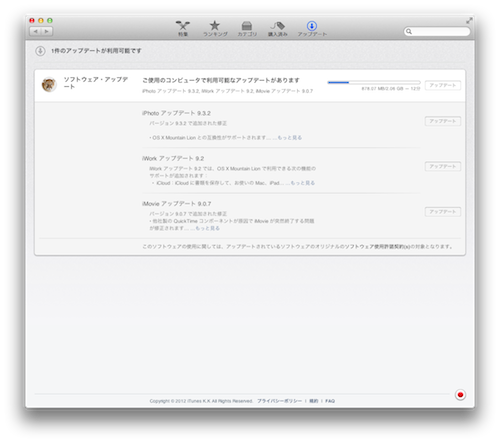Viewport: 500px width, 443px height.
Task: Click the green zoom window button
Action: click(x=50, y=21)
